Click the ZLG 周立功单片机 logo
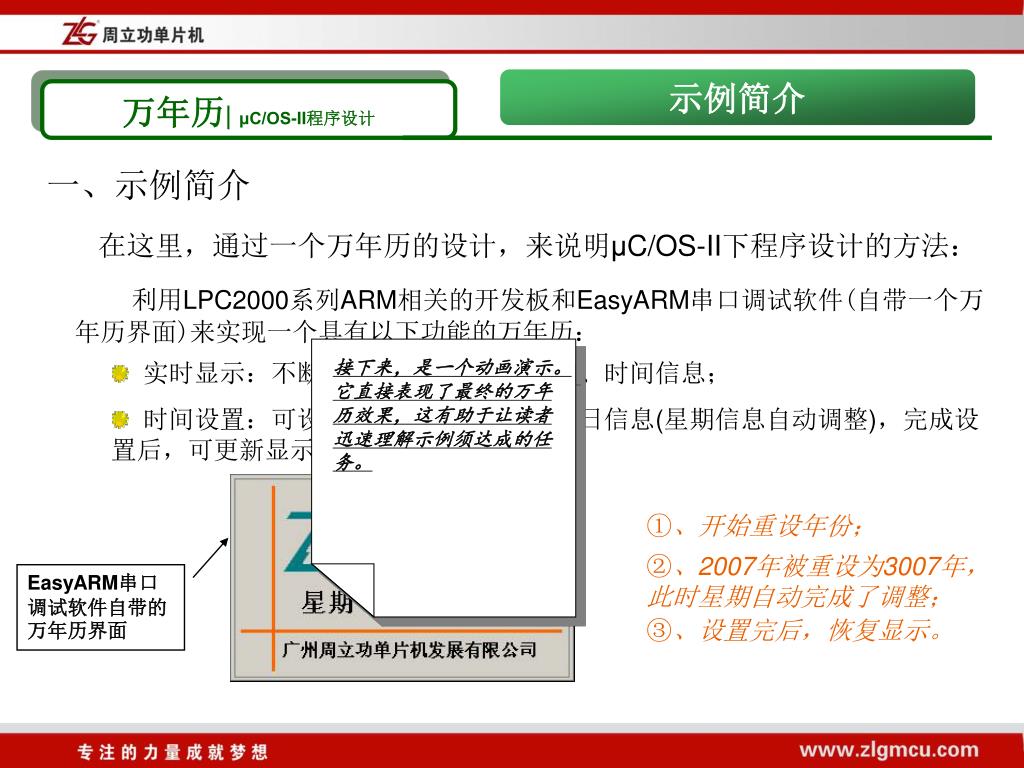 133,33
